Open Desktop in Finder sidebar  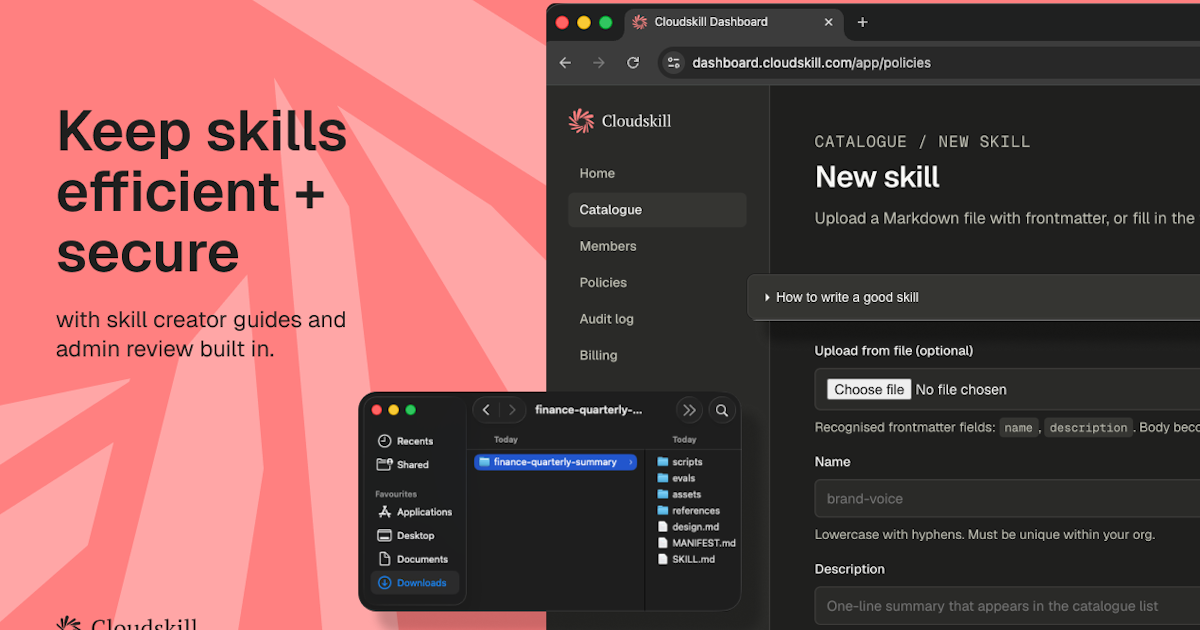pos(406,535)
